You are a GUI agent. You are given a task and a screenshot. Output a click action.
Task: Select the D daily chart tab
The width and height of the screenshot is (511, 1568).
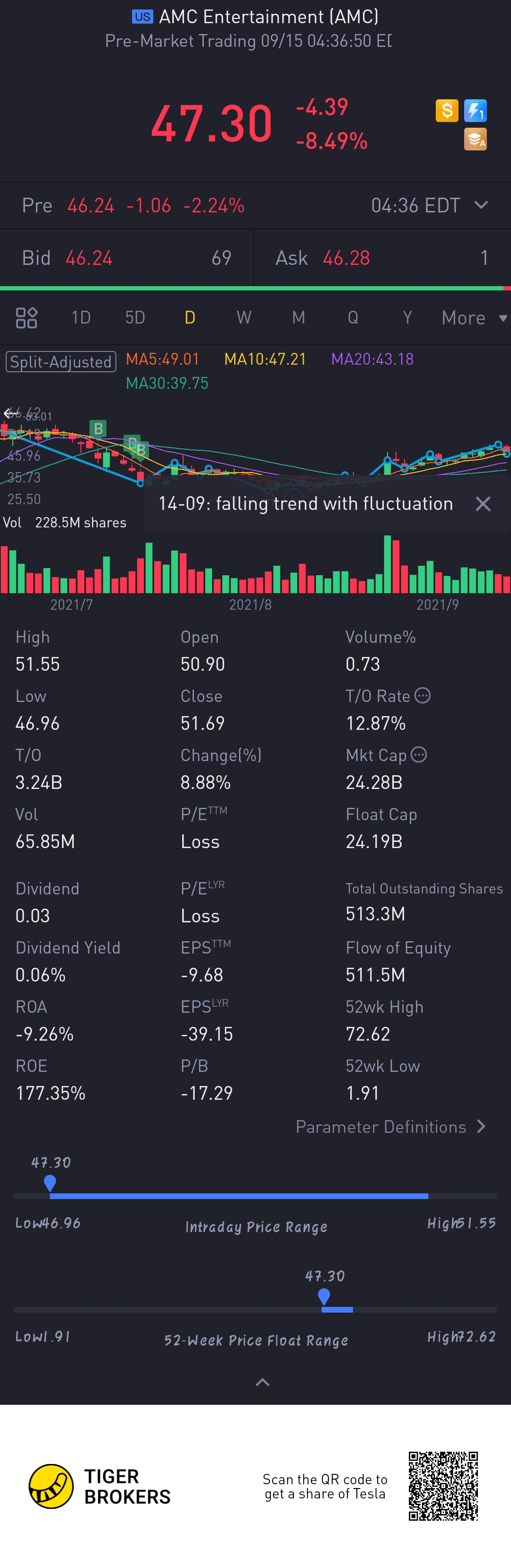(190, 318)
